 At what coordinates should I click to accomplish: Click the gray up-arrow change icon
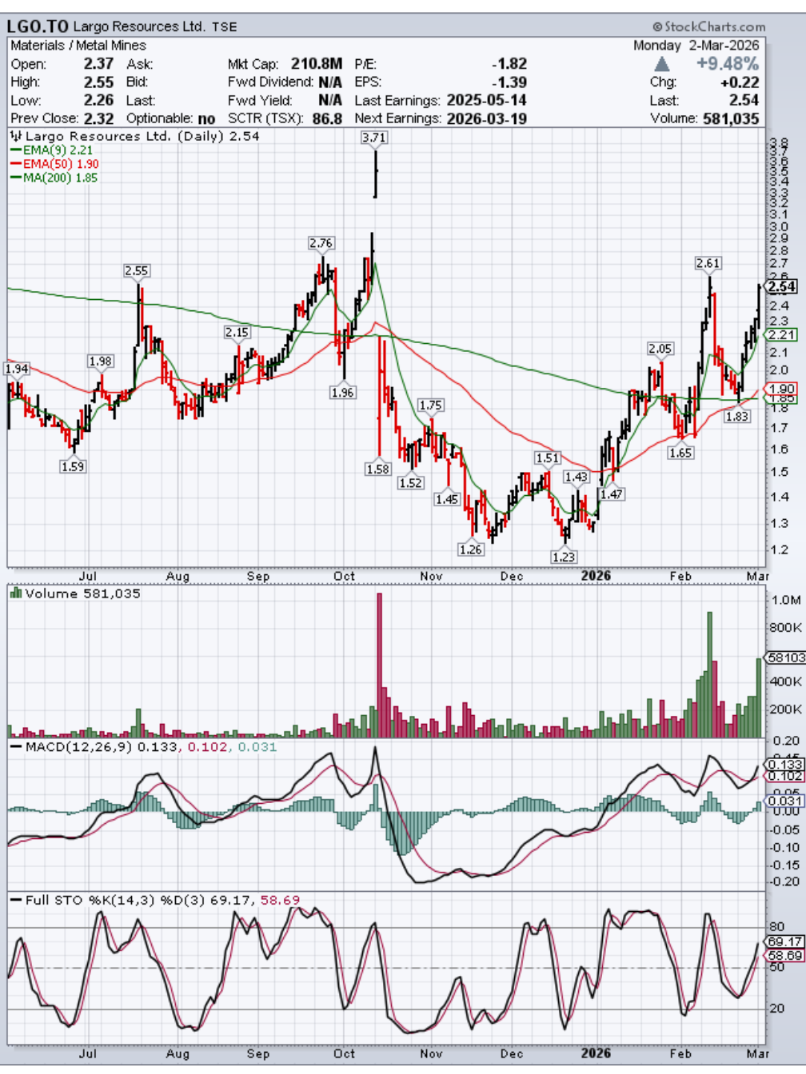pos(662,64)
